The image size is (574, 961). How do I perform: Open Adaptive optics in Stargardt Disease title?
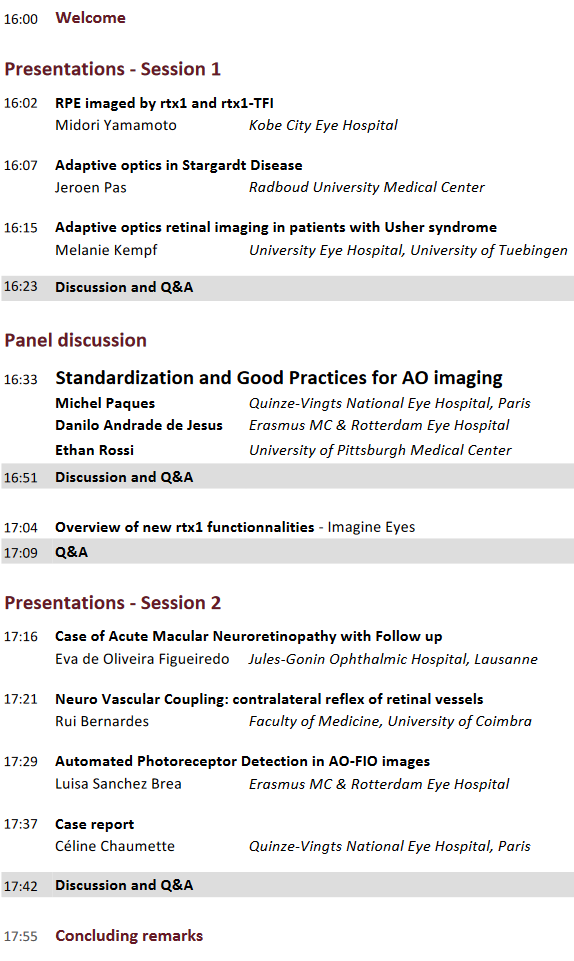click(178, 165)
